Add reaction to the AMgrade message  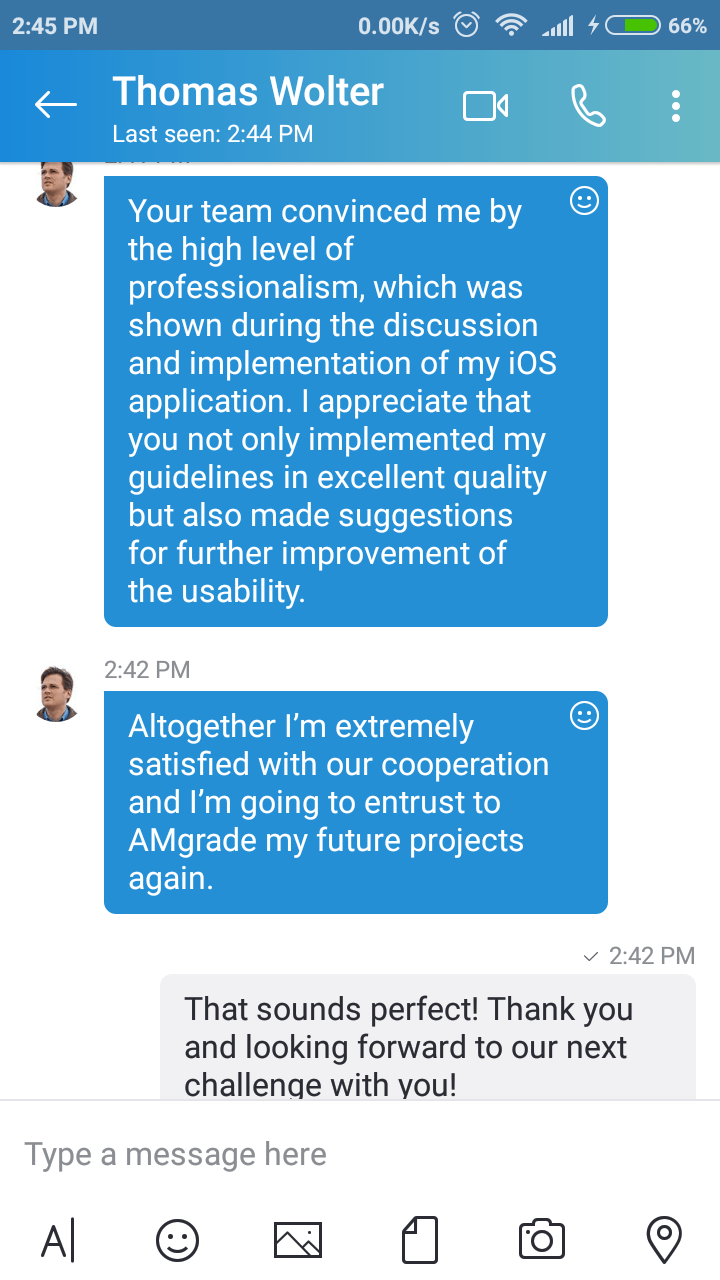click(x=584, y=716)
